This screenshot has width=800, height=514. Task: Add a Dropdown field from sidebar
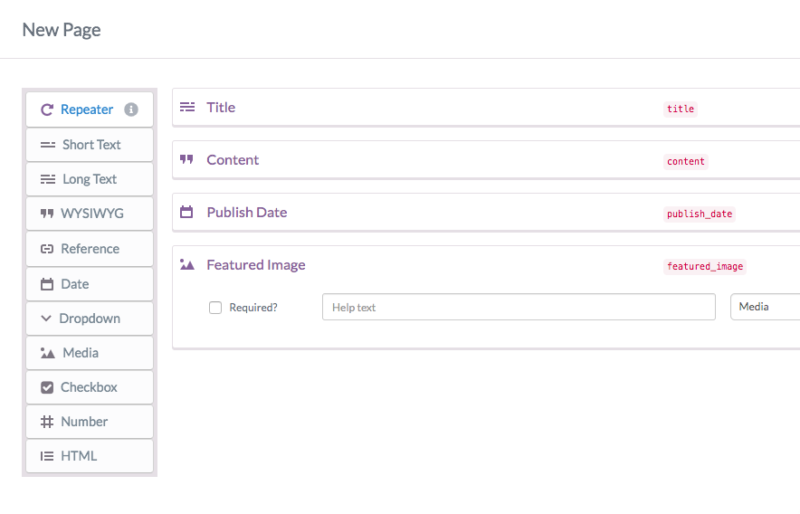pyautogui.click(x=89, y=319)
